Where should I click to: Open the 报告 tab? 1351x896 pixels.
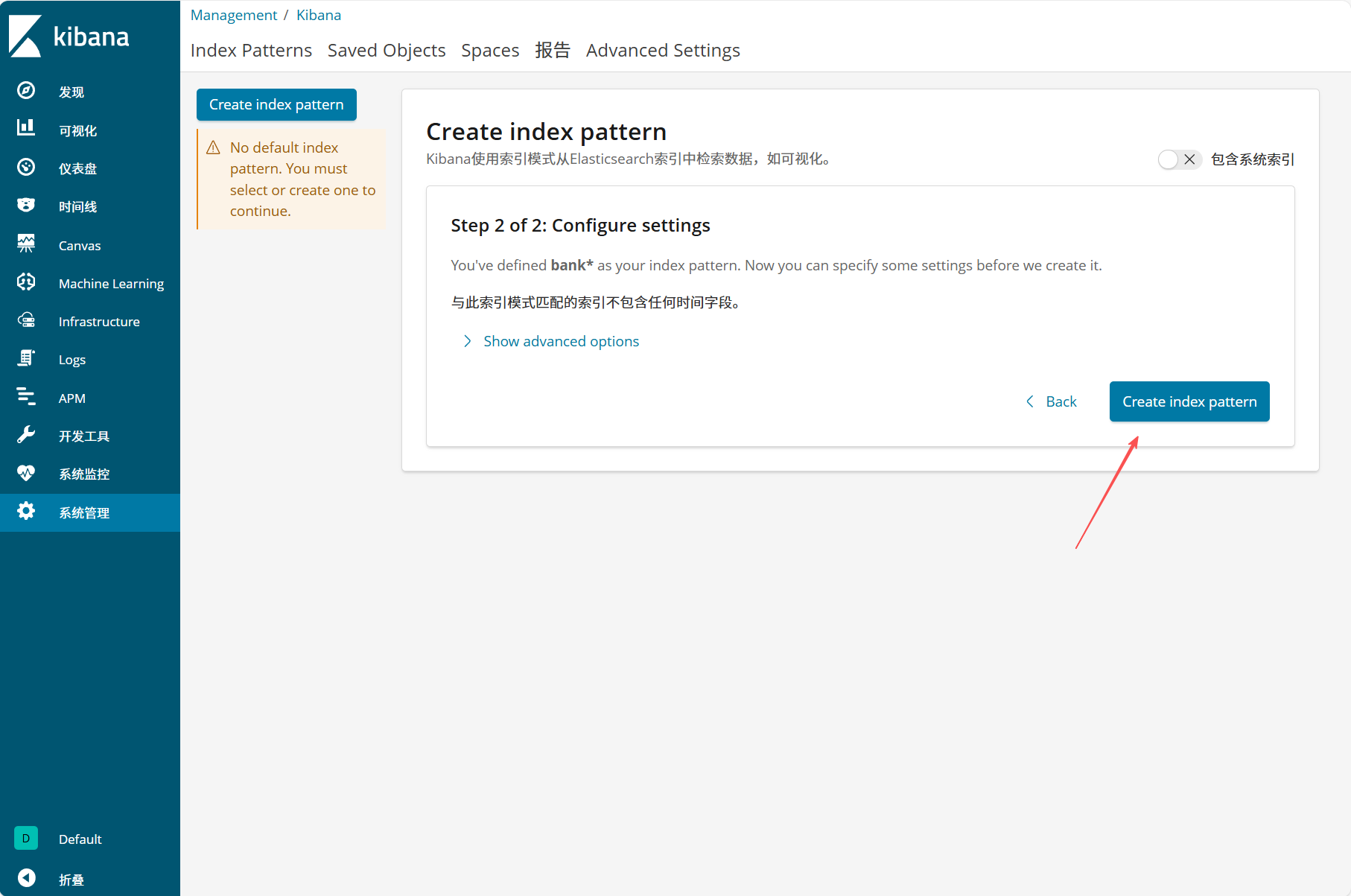[553, 51]
